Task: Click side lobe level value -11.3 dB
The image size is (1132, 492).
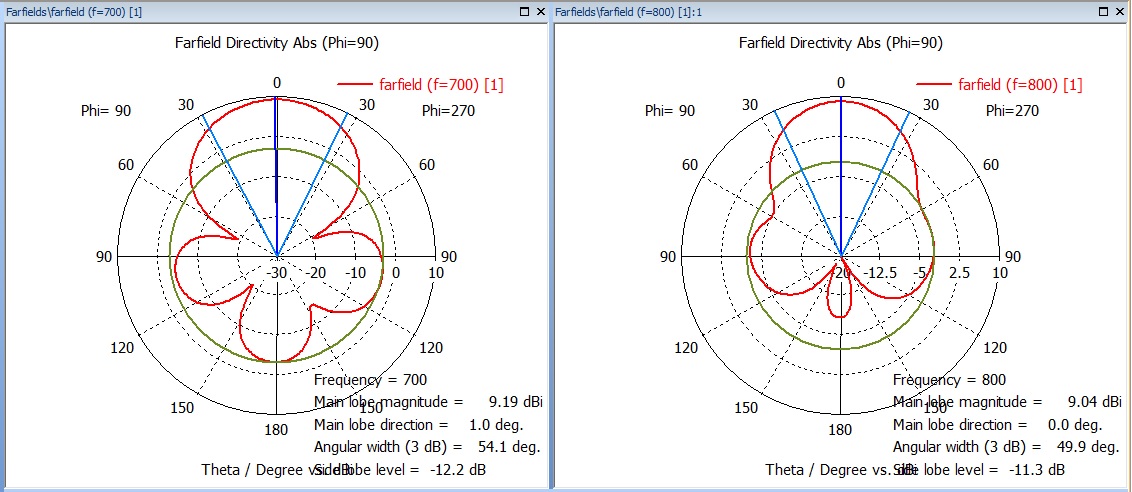Action: pyautogui.click(x=1037, y=470)
